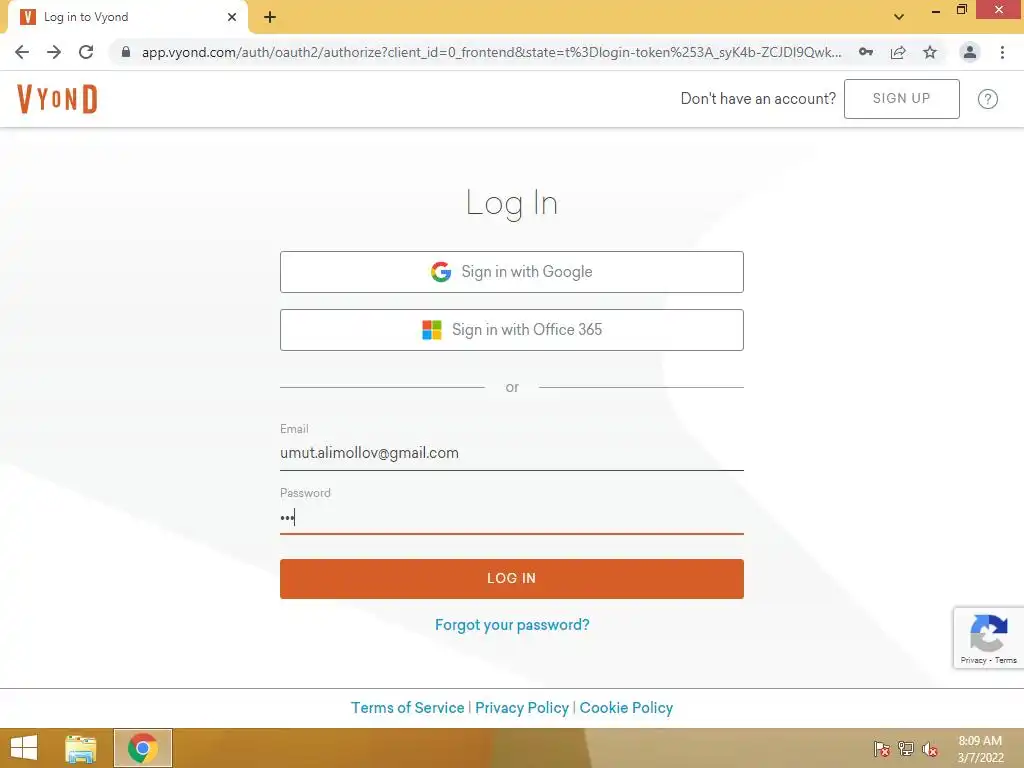View site lock security info
This screenshot has height=768, width=1024.
126,52
